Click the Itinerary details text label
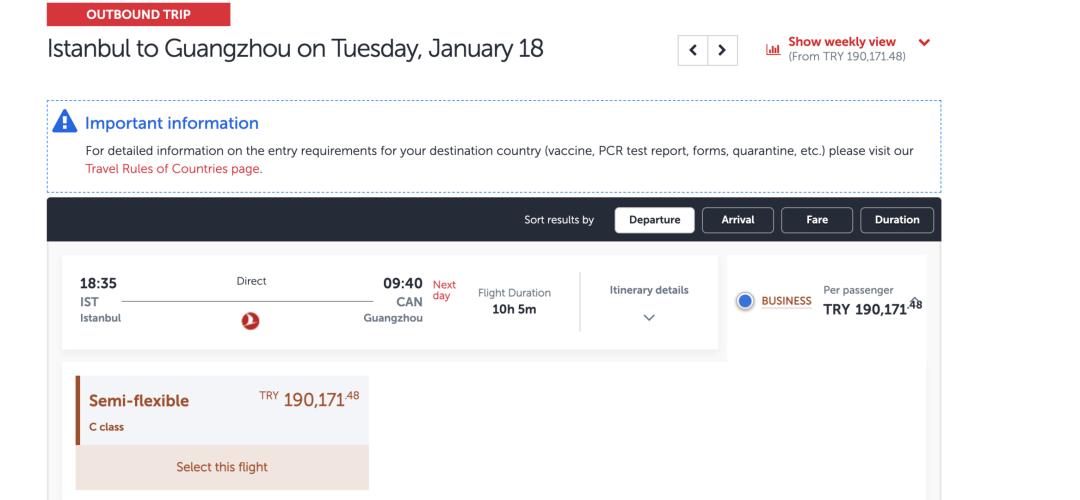 click(649, 290)
